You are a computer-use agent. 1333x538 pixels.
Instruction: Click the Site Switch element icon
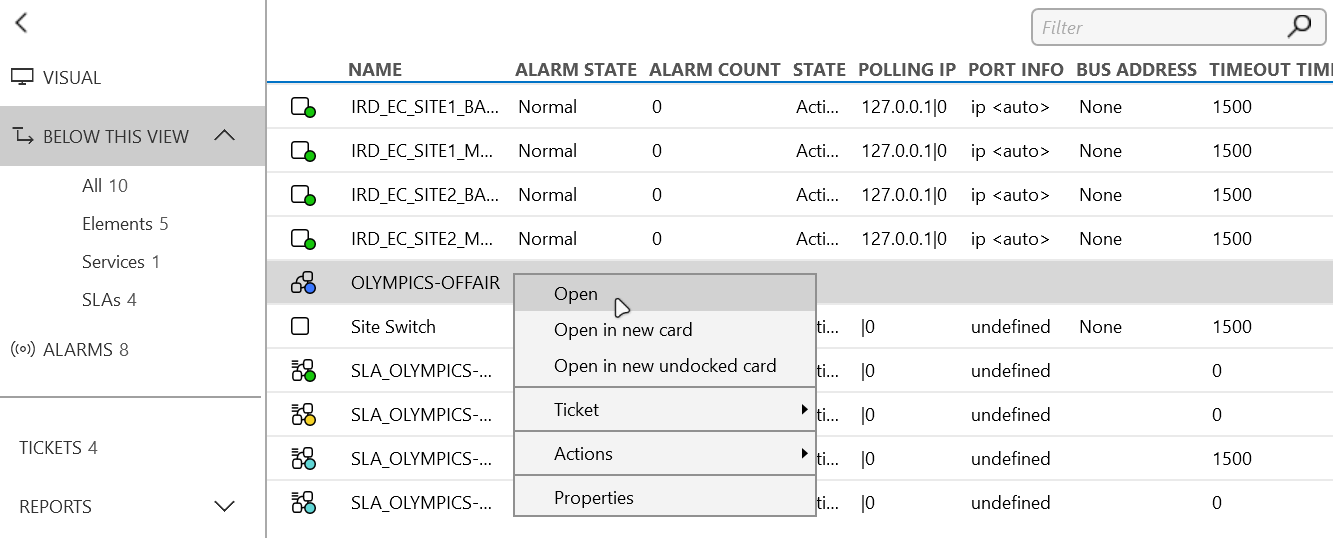[300, 327]
